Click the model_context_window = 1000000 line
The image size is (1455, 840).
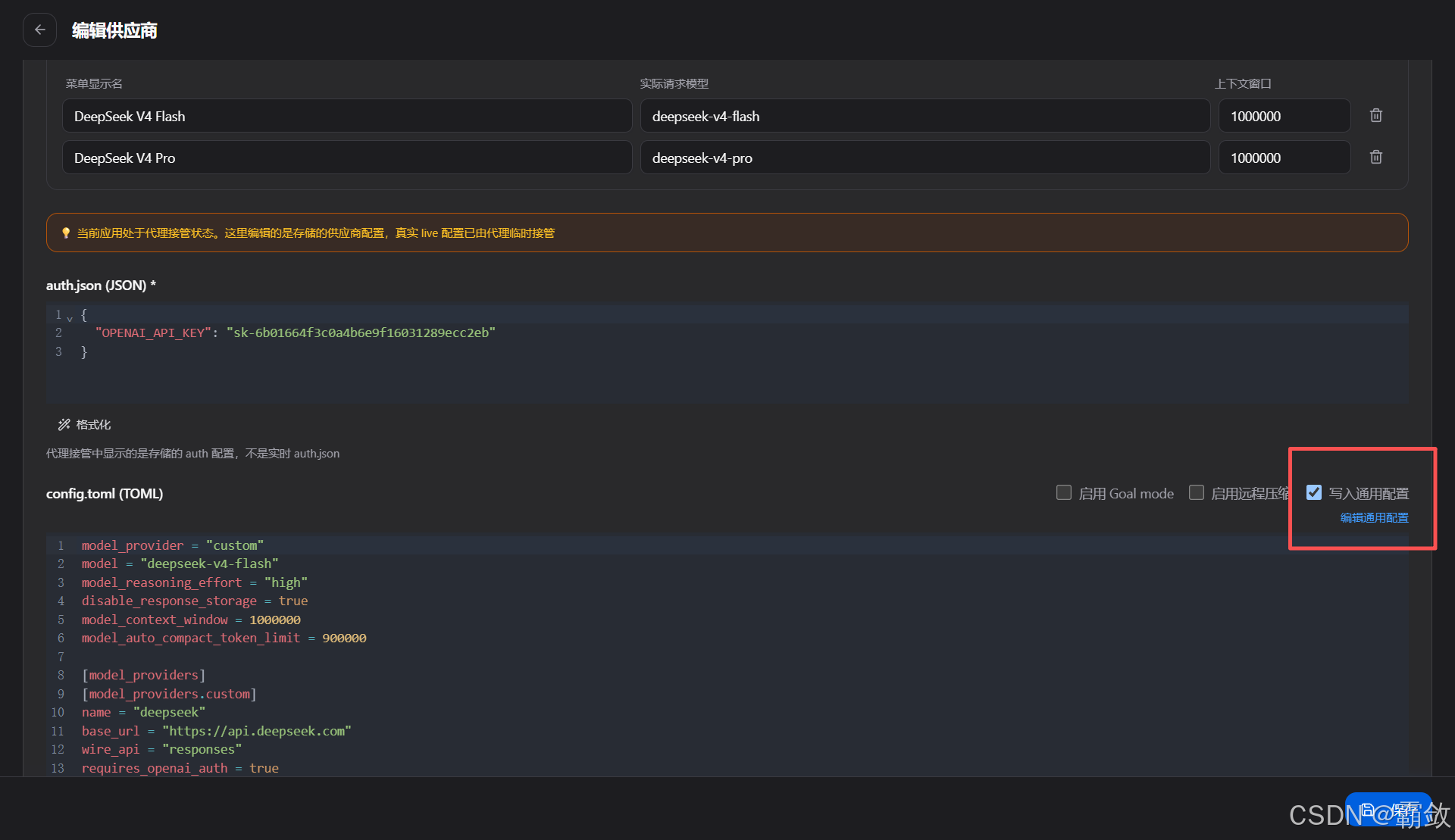(x=191, y=620)
